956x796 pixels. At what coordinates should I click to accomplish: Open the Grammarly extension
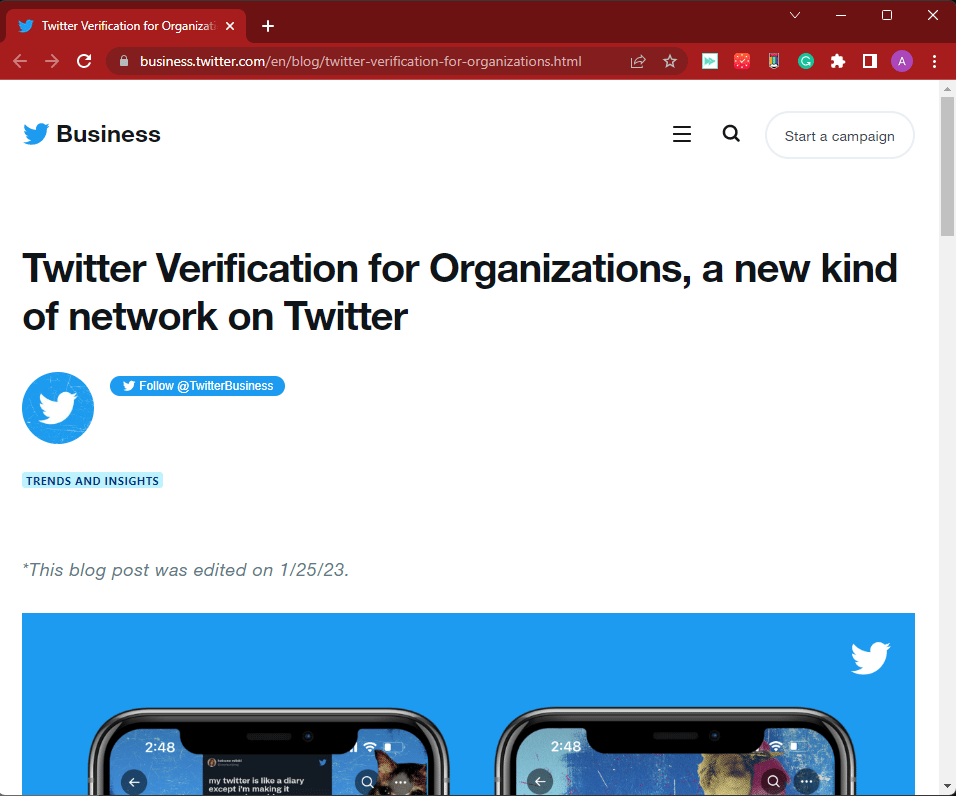coord(806,61)
